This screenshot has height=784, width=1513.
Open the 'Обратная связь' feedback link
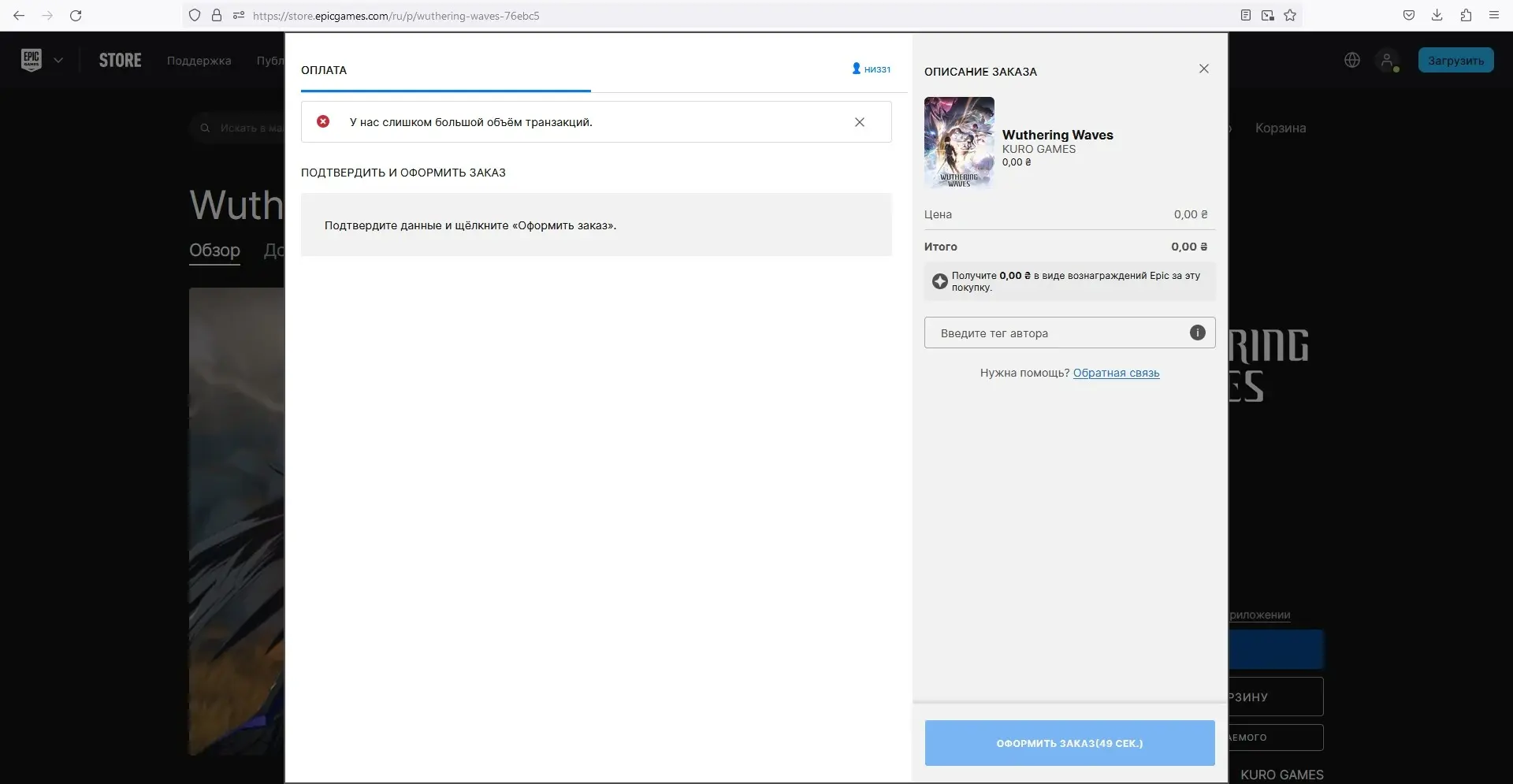pos(1116,373)
